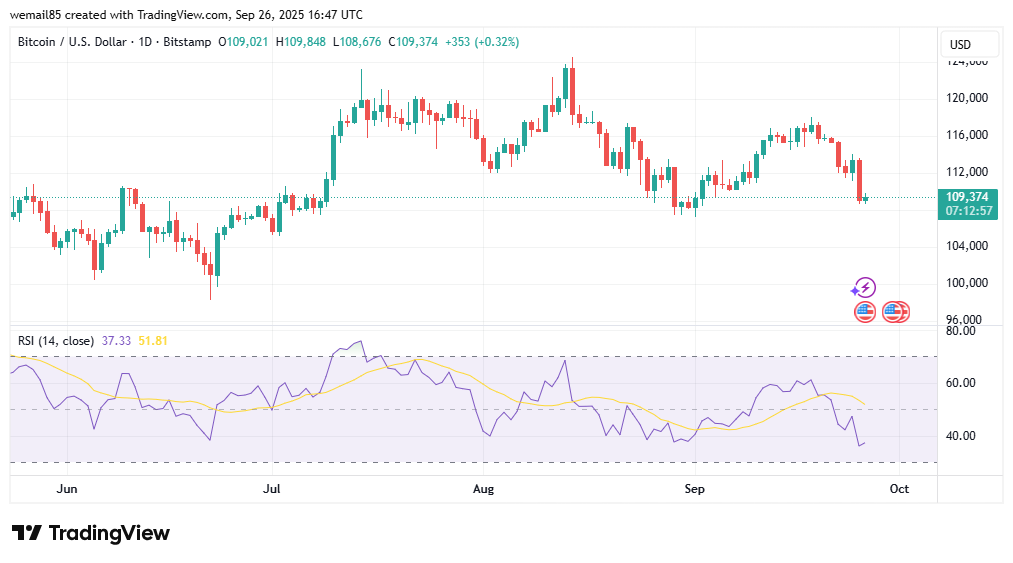Click the RSI (14, close) indicator label
Viewport: 1013px width, 563px height.
click(56, 341)
